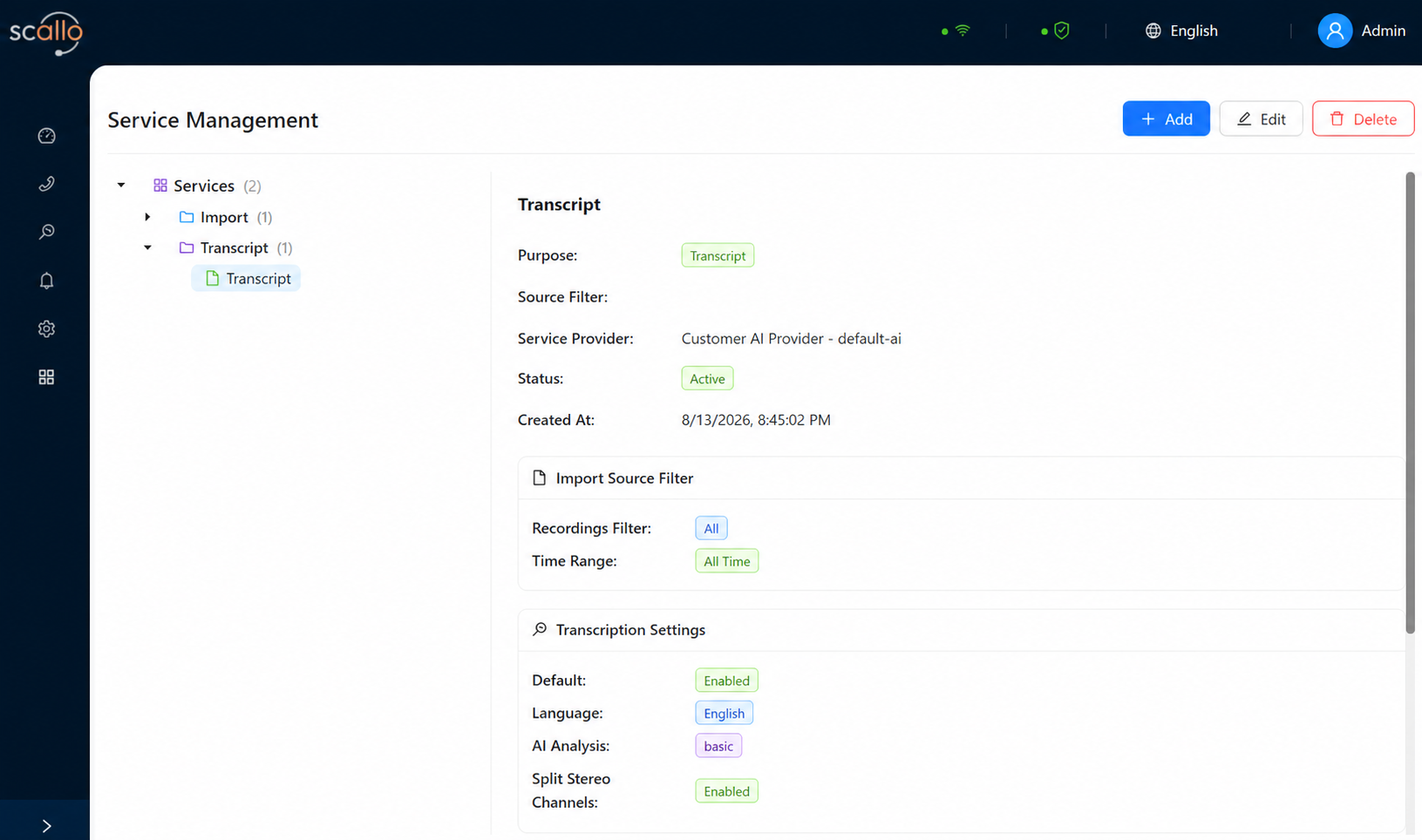Click the Import folder icon
This screenshot has width=1422, height=840.
(187, 217)
